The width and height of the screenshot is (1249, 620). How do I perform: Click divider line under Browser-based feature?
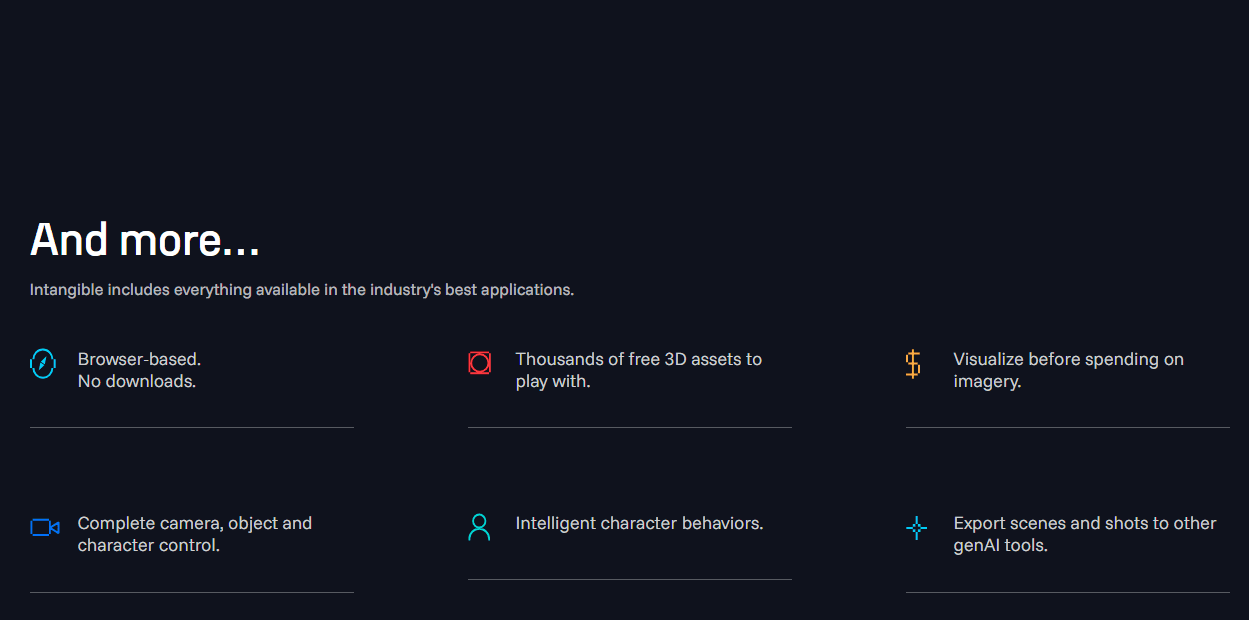(x=192, y=427)
